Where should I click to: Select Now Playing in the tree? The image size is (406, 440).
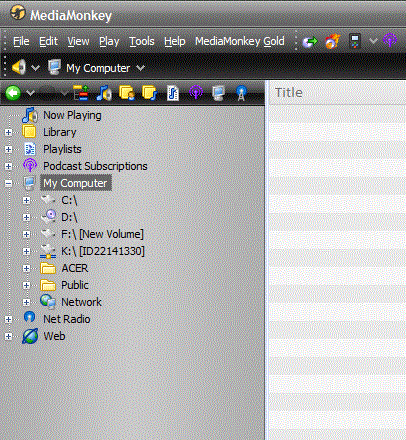72,115
